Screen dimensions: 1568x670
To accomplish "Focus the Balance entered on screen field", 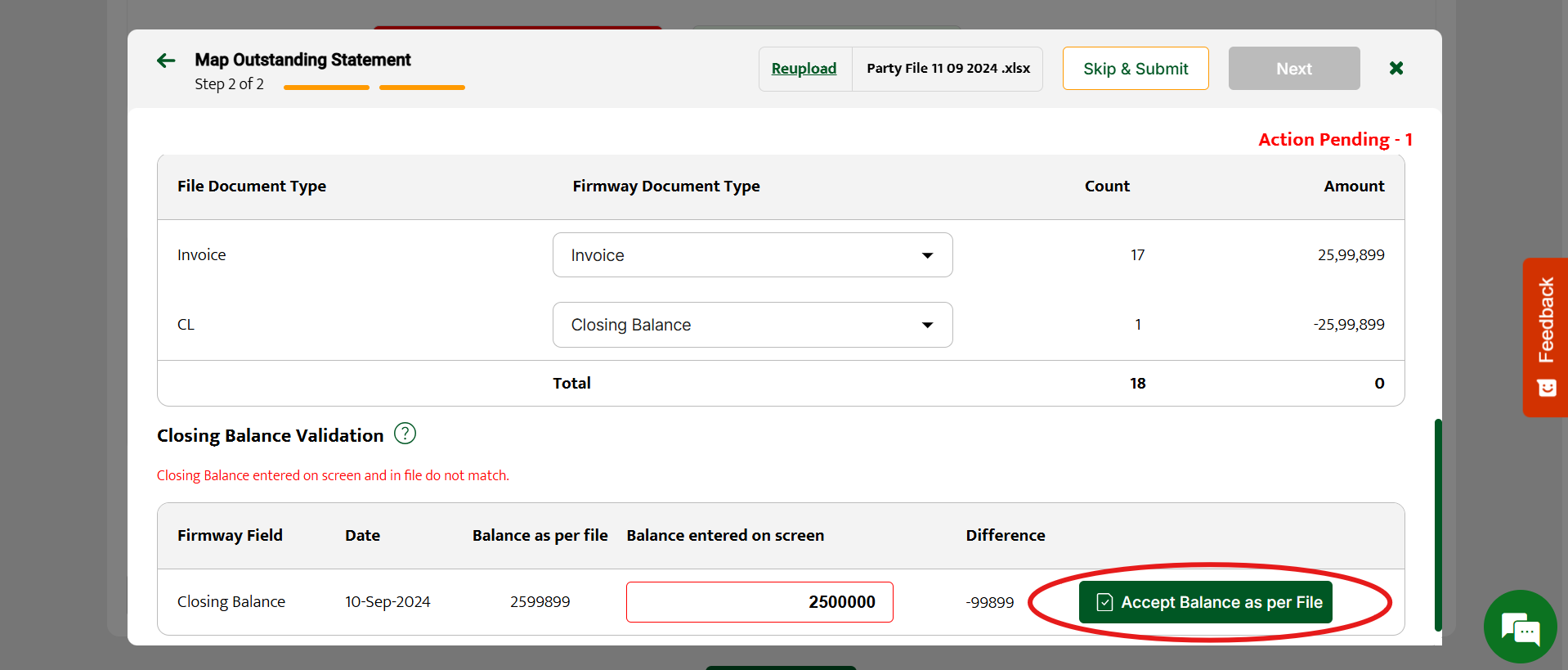I will pos(759,602).
